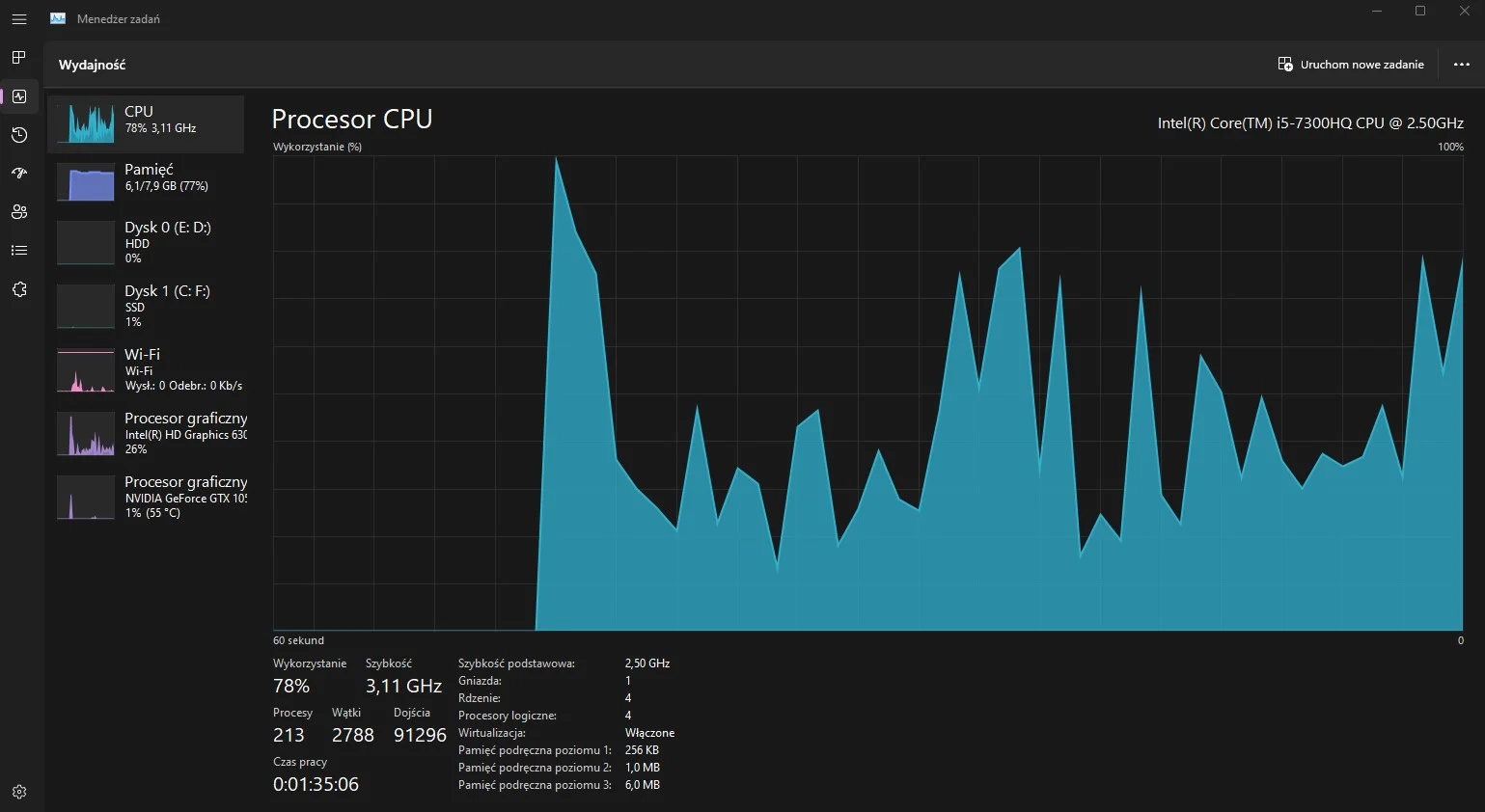Go to the Users page icon

pos(19,212)
